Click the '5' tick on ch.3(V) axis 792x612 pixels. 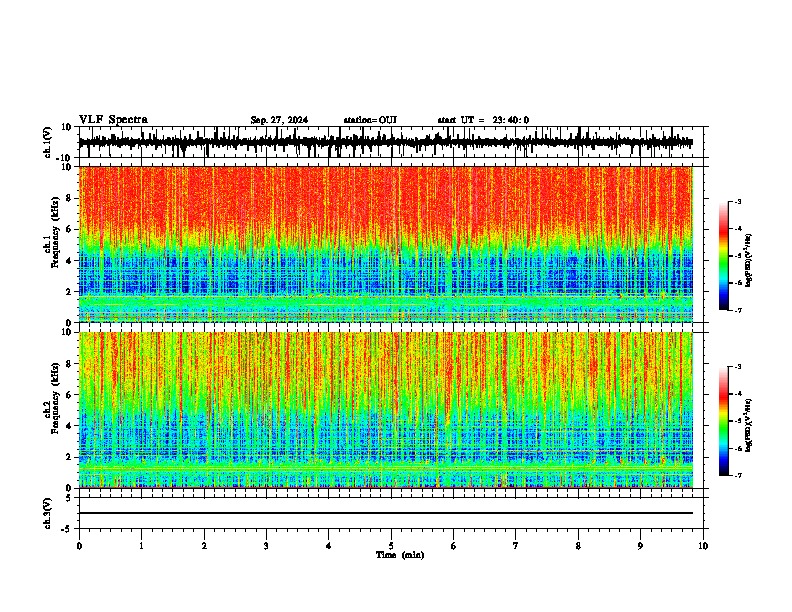pos(69,498)
